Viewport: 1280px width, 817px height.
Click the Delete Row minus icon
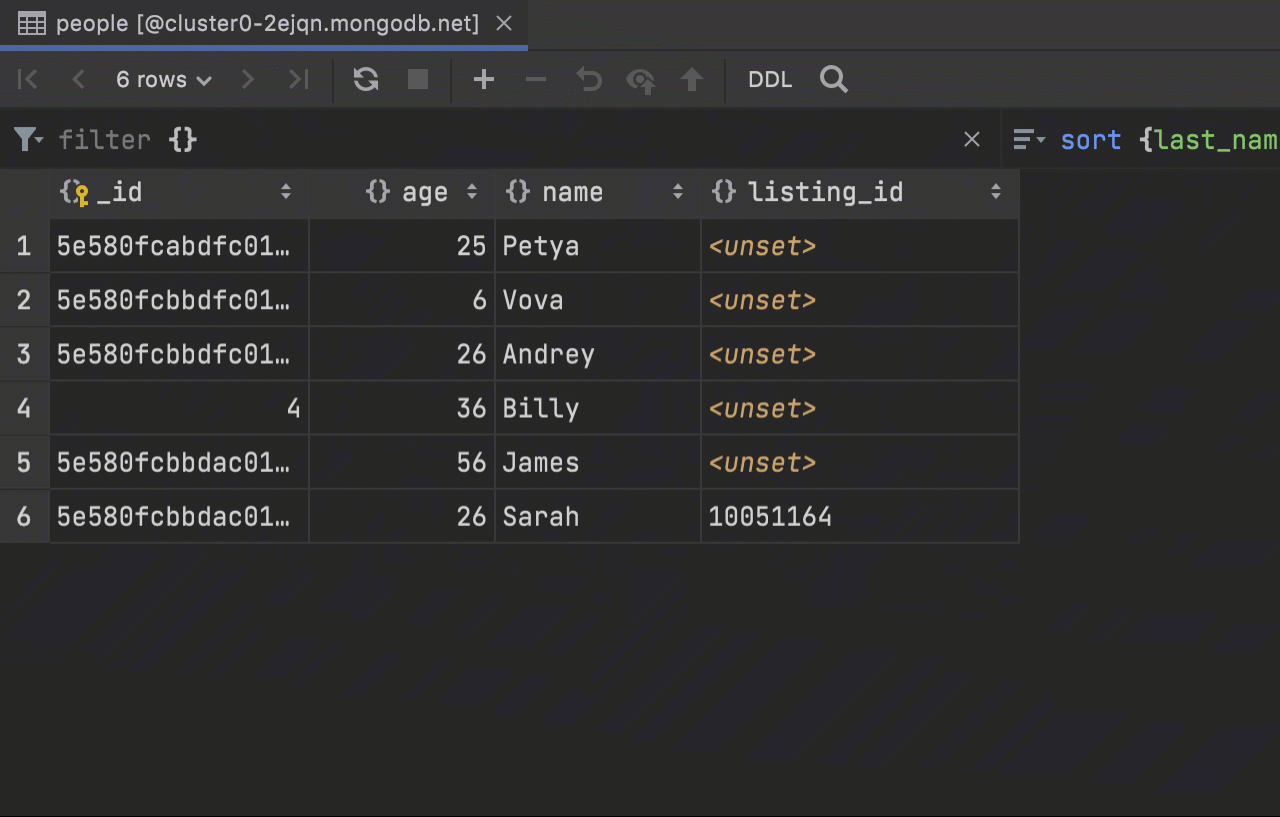536,80
